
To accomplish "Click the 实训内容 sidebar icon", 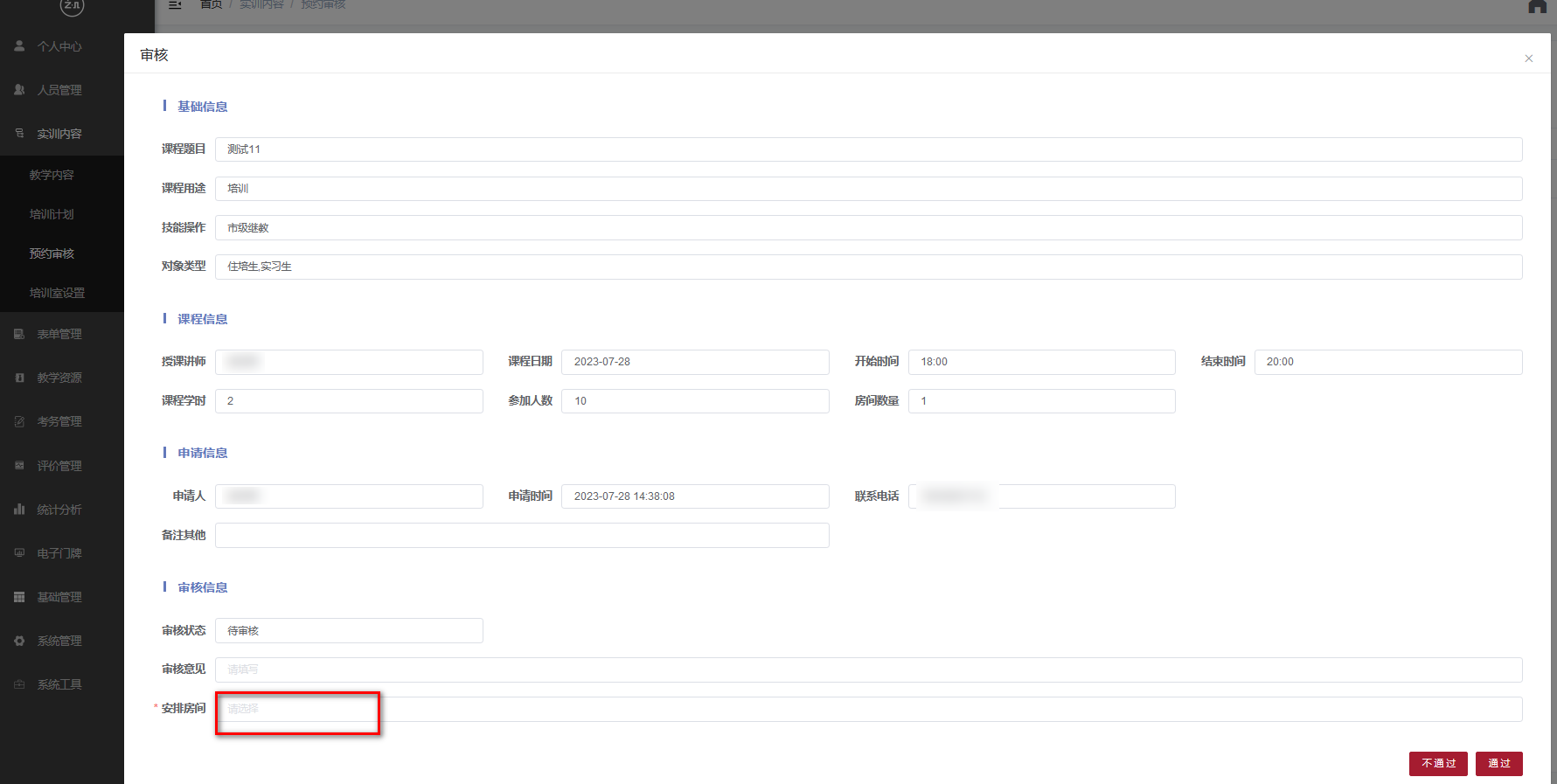I will (19, 134).
